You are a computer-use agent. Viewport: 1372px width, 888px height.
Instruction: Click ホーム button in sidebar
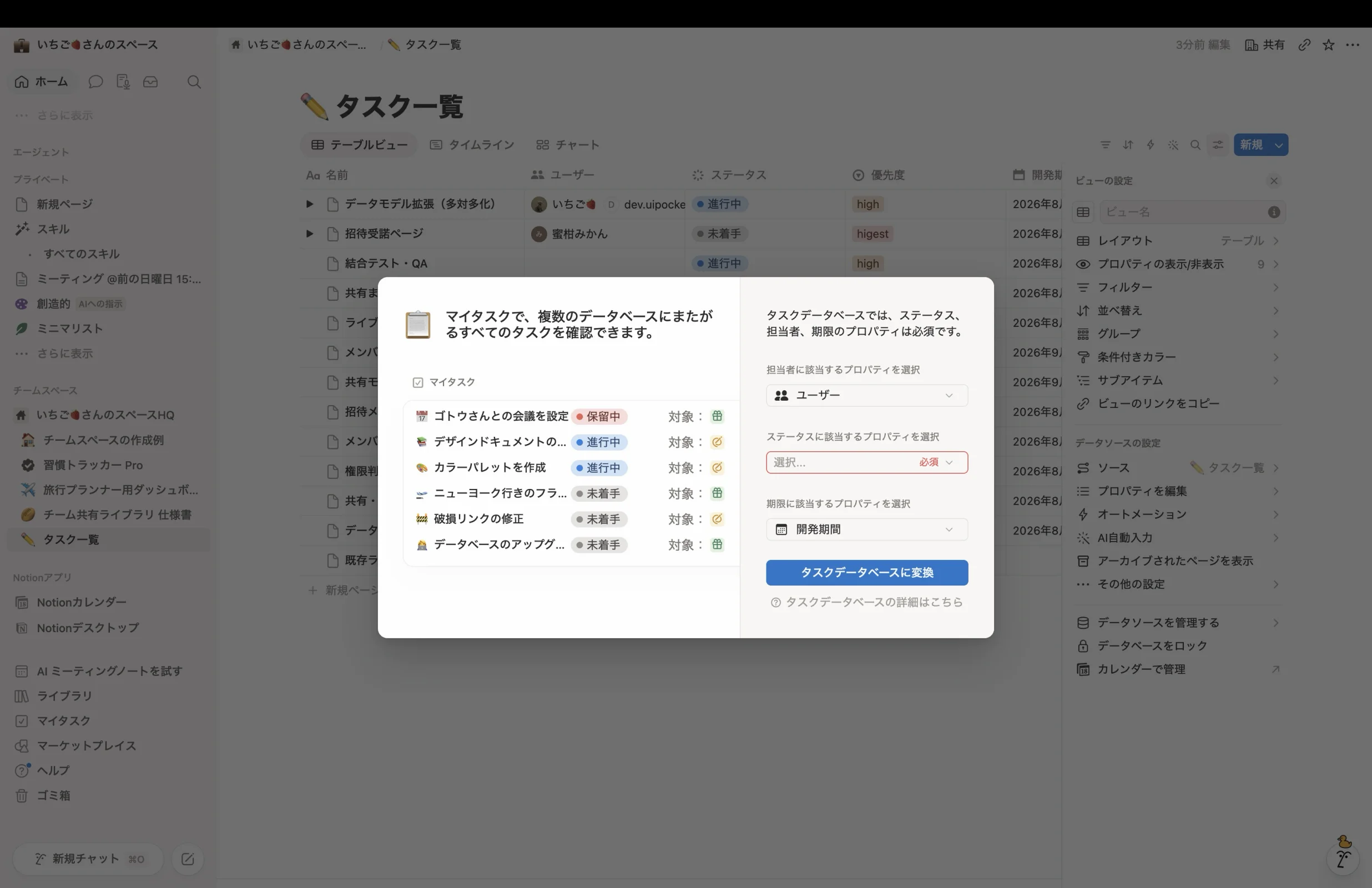[x=42, y=82]
